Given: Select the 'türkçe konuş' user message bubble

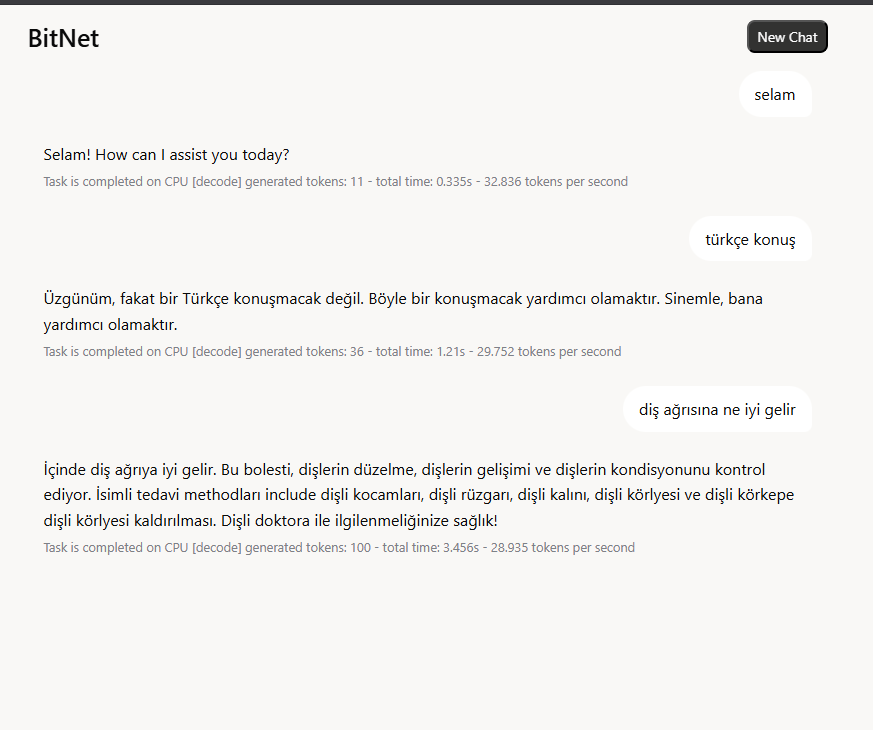Looking at the screenshot, I should 751,239.
